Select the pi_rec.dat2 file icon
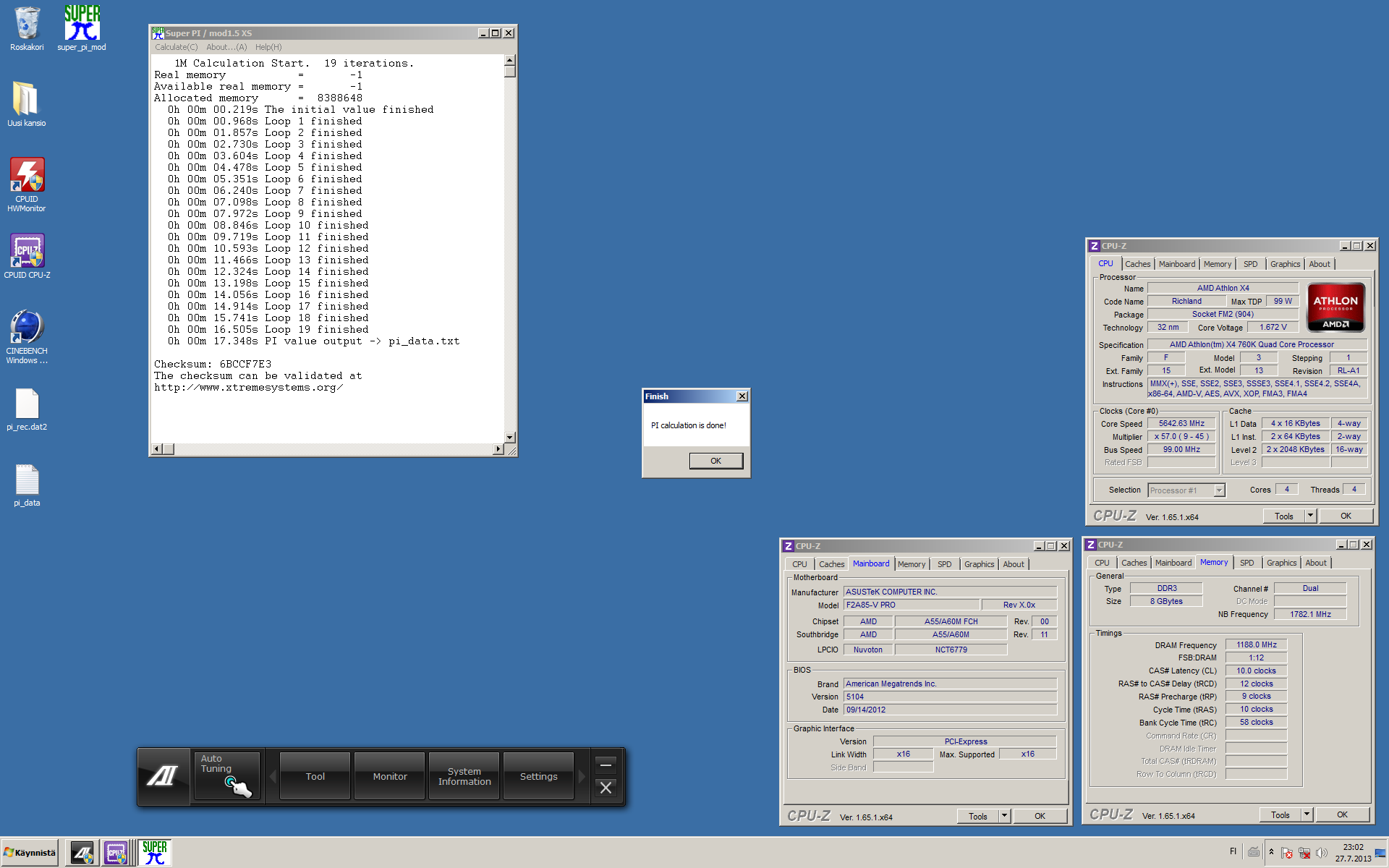The width and height of the screenshot is (1389, 868). pos(27,409)
